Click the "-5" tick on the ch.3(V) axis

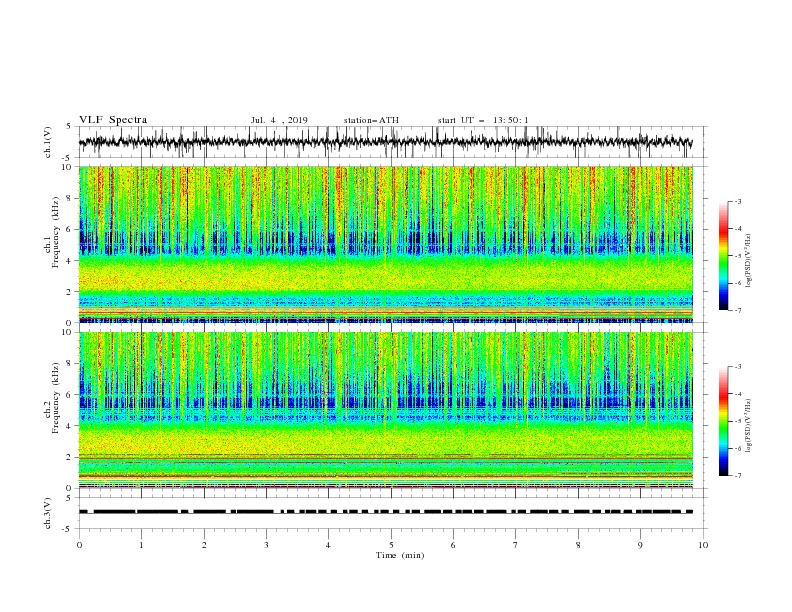pos(68,529)
